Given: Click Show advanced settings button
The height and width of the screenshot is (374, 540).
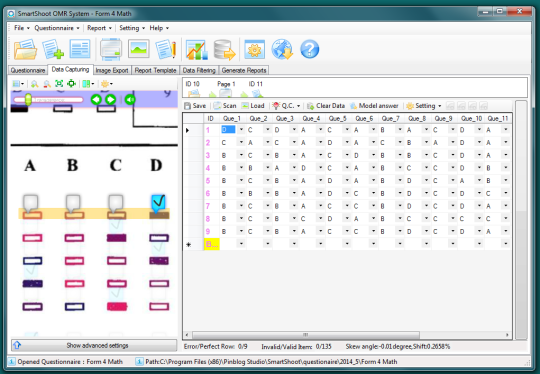Looking at the screenshot, I should click(x=94, y=345).
